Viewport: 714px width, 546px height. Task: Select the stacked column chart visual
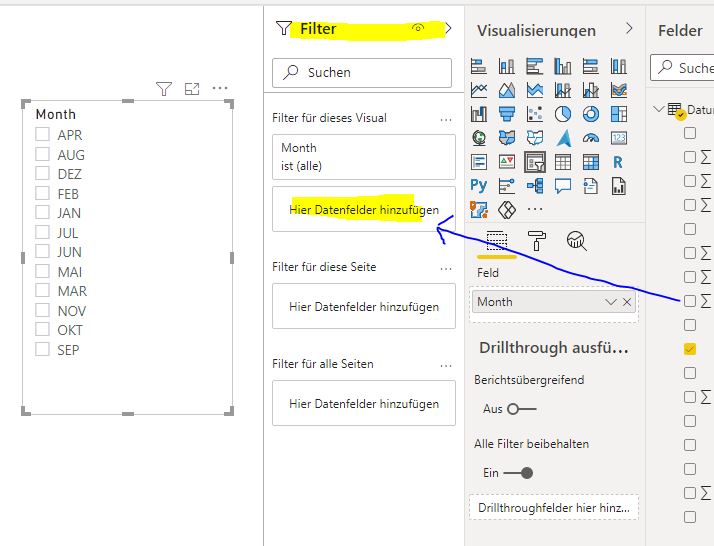[507, 66]
